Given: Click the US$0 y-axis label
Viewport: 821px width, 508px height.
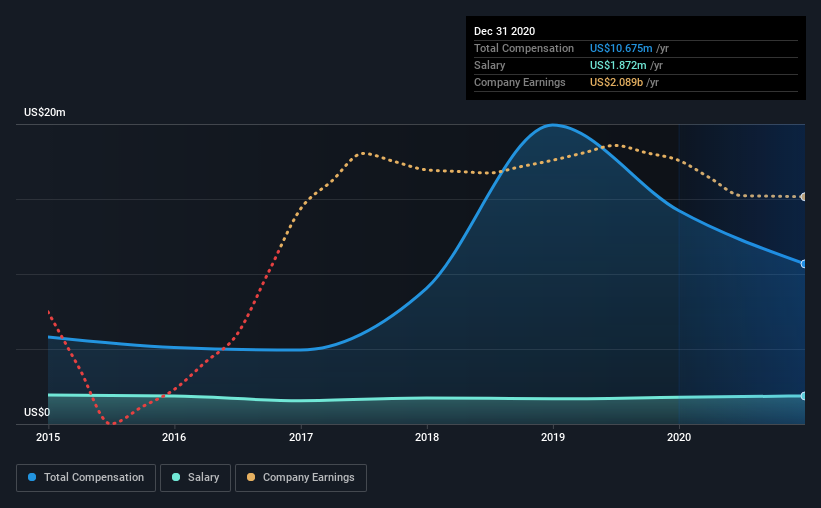Looking at the screenshot, I should 37,412.
